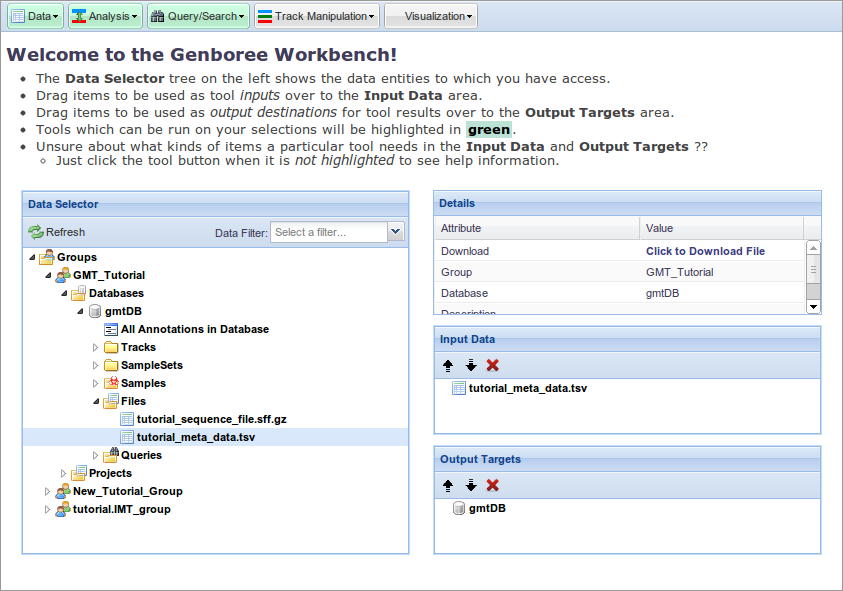Viewport: 843px width, 591px height.
Task: Select tutorial_meta_data.tsv in Input Data
Action: (x=527, y=388)
